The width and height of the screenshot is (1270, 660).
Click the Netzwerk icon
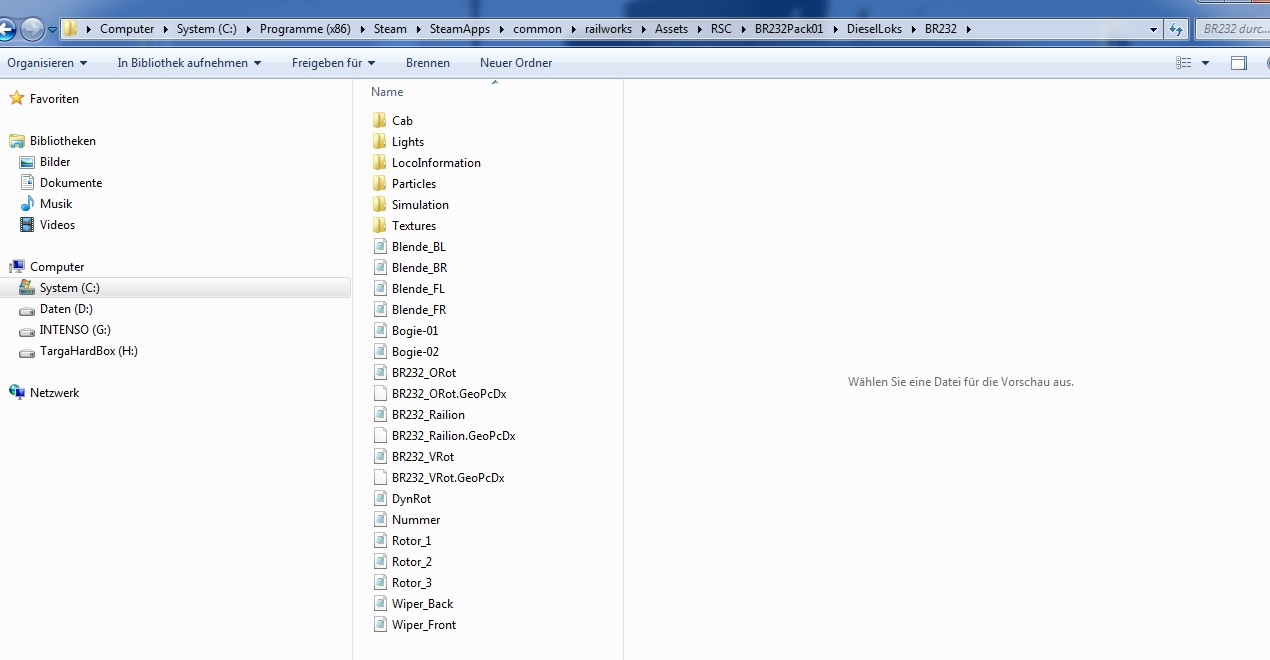point(16,392)
